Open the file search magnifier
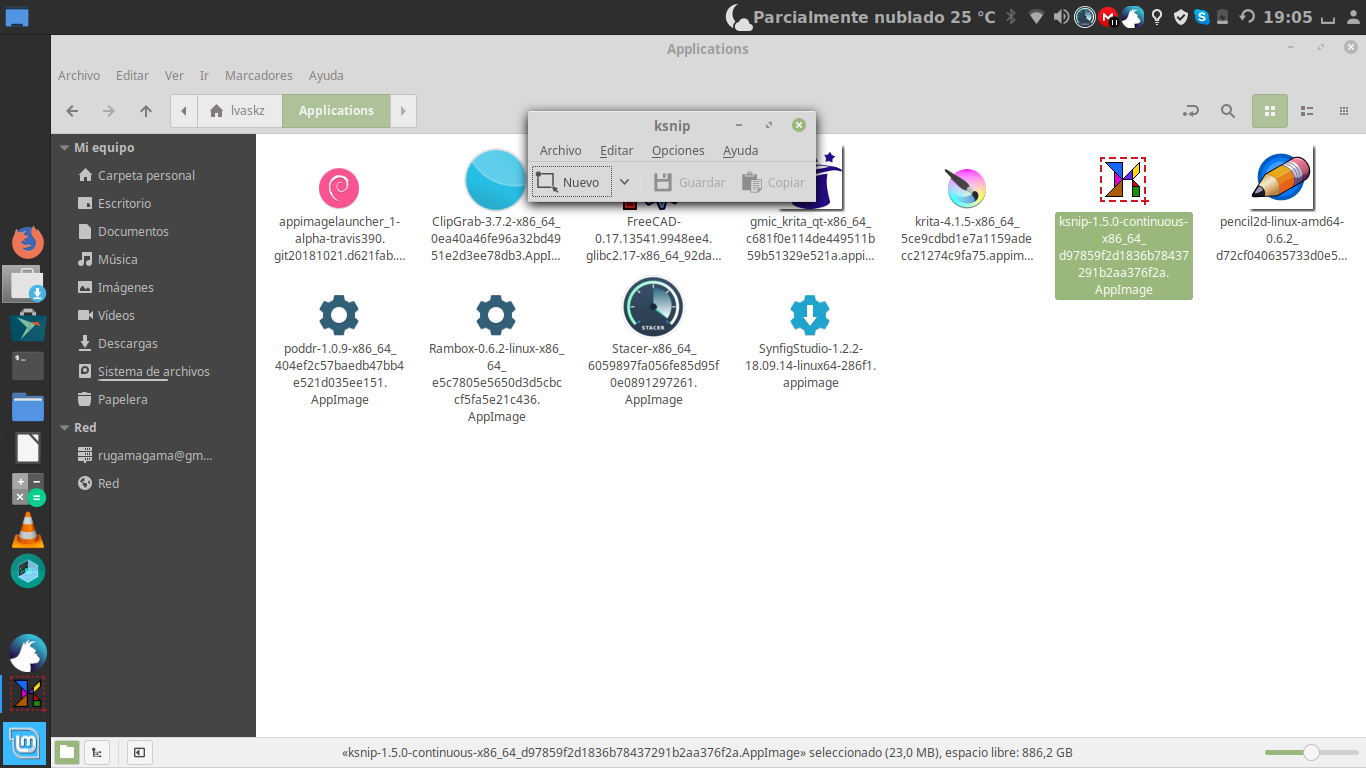The height and width of the screenshot is (768, 1366). (x=1228, y=111)
